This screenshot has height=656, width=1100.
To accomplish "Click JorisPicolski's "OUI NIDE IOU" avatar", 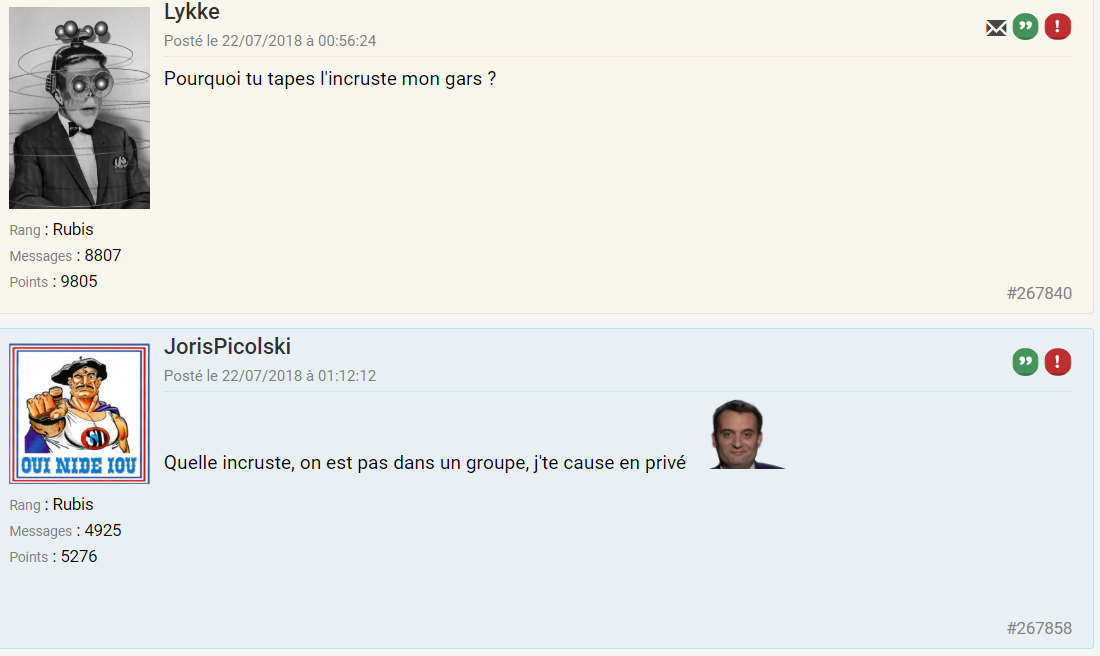I will pos(79,414).
